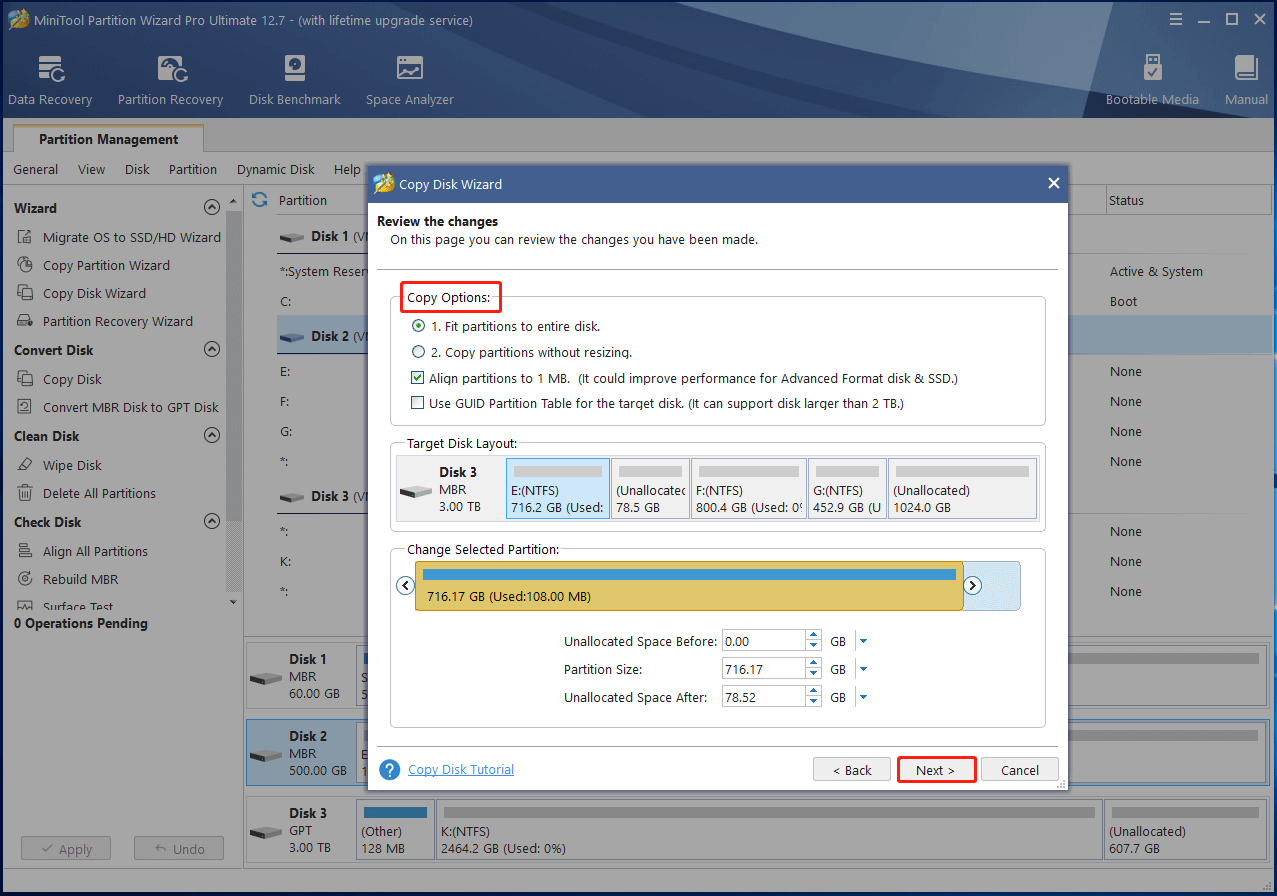Image resolution: width=1277 pixels, height=896 pixels.
Task: Select 1024.0 GB unallocated block in Target Layout
Action: pos(962,489)
